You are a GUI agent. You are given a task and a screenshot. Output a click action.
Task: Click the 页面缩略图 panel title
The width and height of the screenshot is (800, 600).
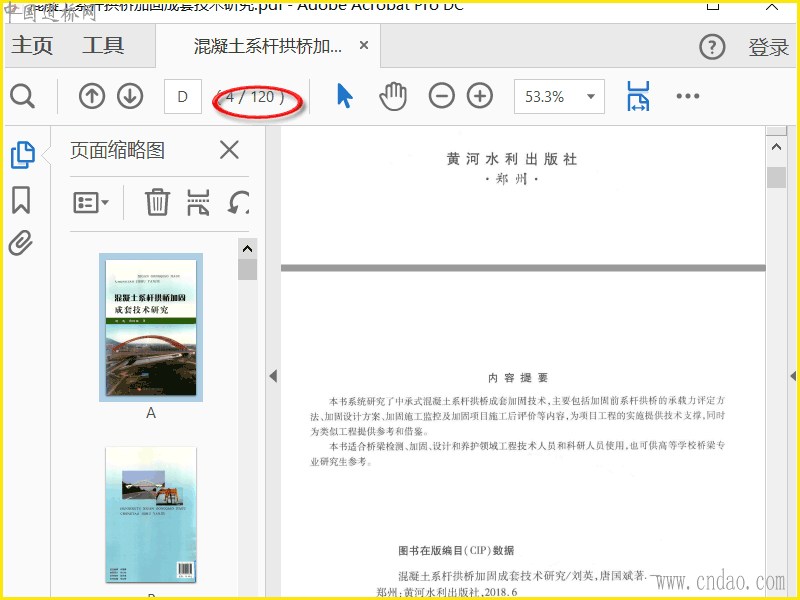tap(117, 150)
